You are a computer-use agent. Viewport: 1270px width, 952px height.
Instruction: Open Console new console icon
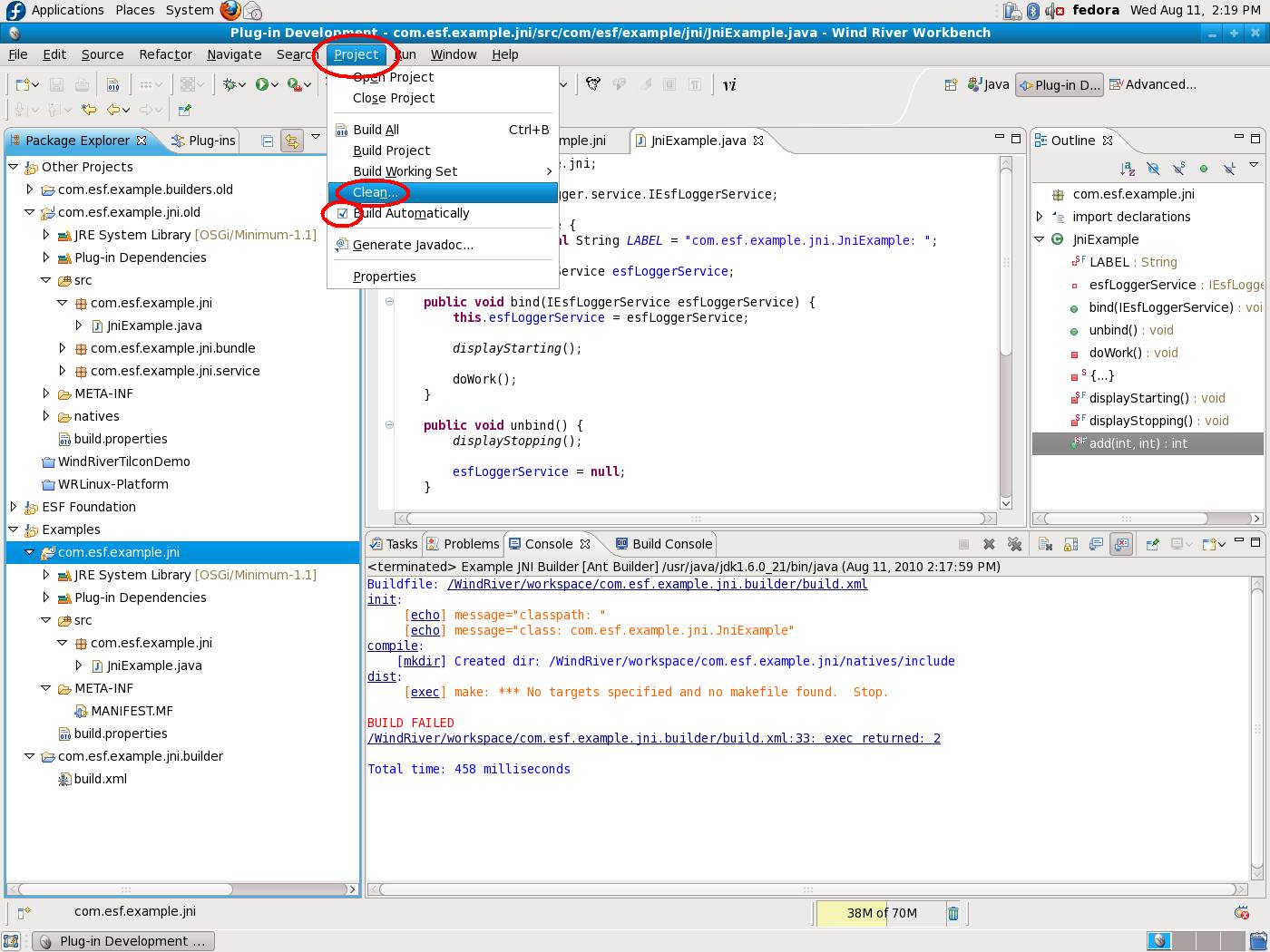pos(1208,544)
